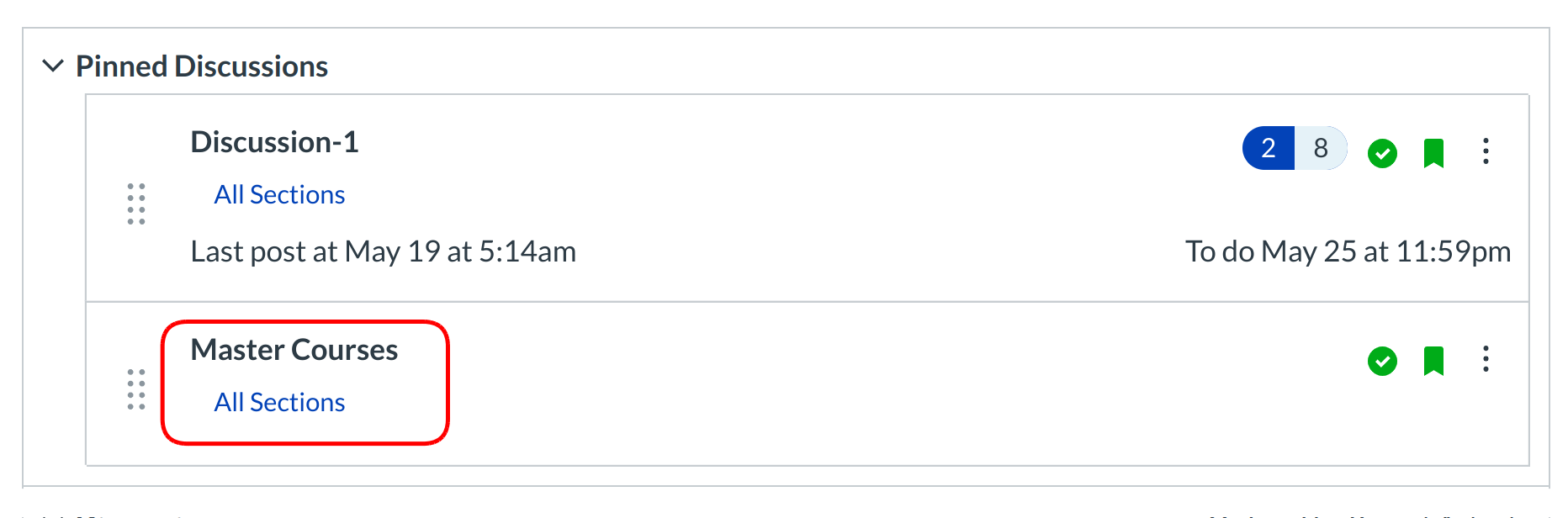Unpublish Discussion-1 via green check icon
This screenshot has width=1568, height=518.
pos(1382,153)
